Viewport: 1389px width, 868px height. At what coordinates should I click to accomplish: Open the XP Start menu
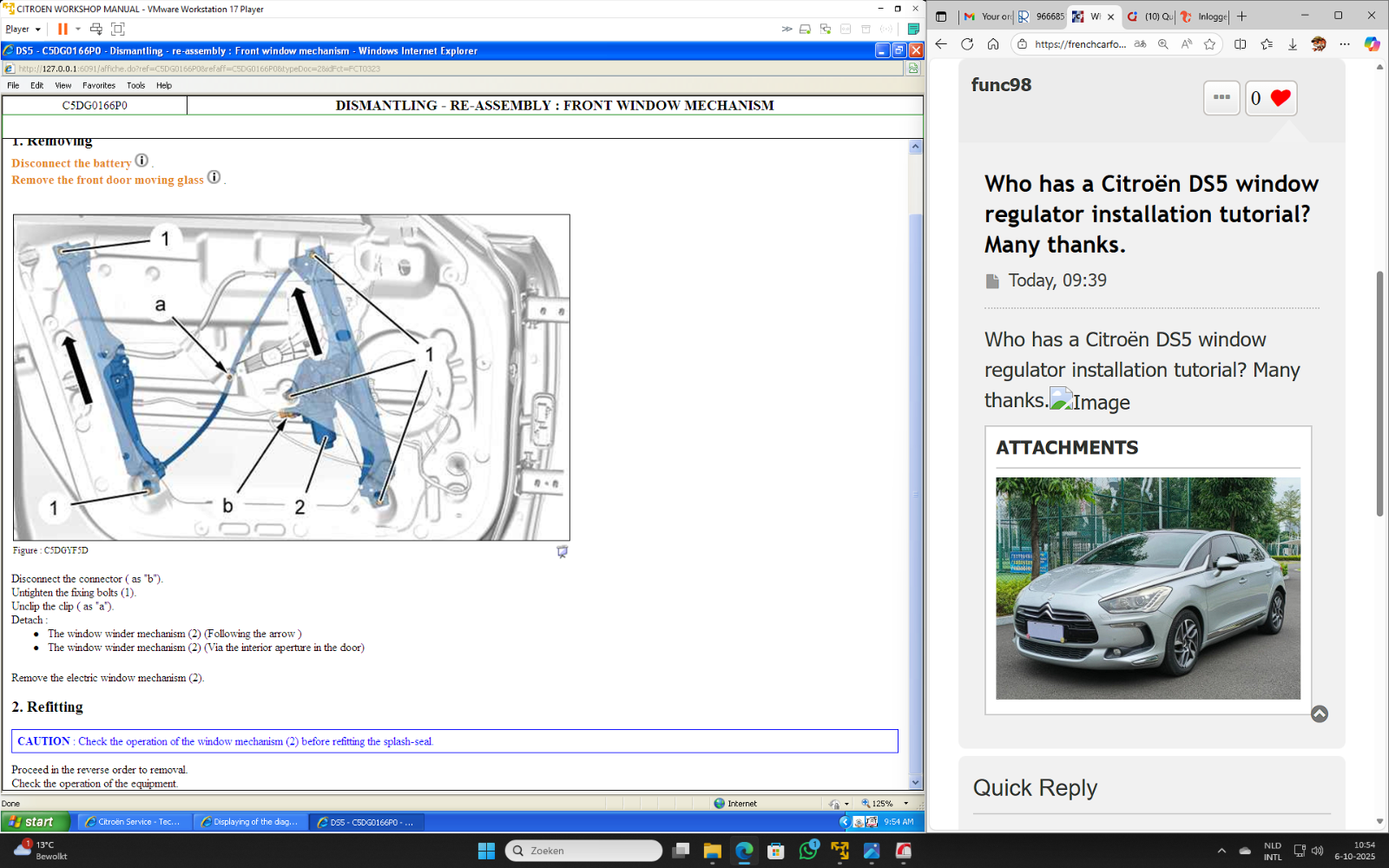tap(34, 822)
